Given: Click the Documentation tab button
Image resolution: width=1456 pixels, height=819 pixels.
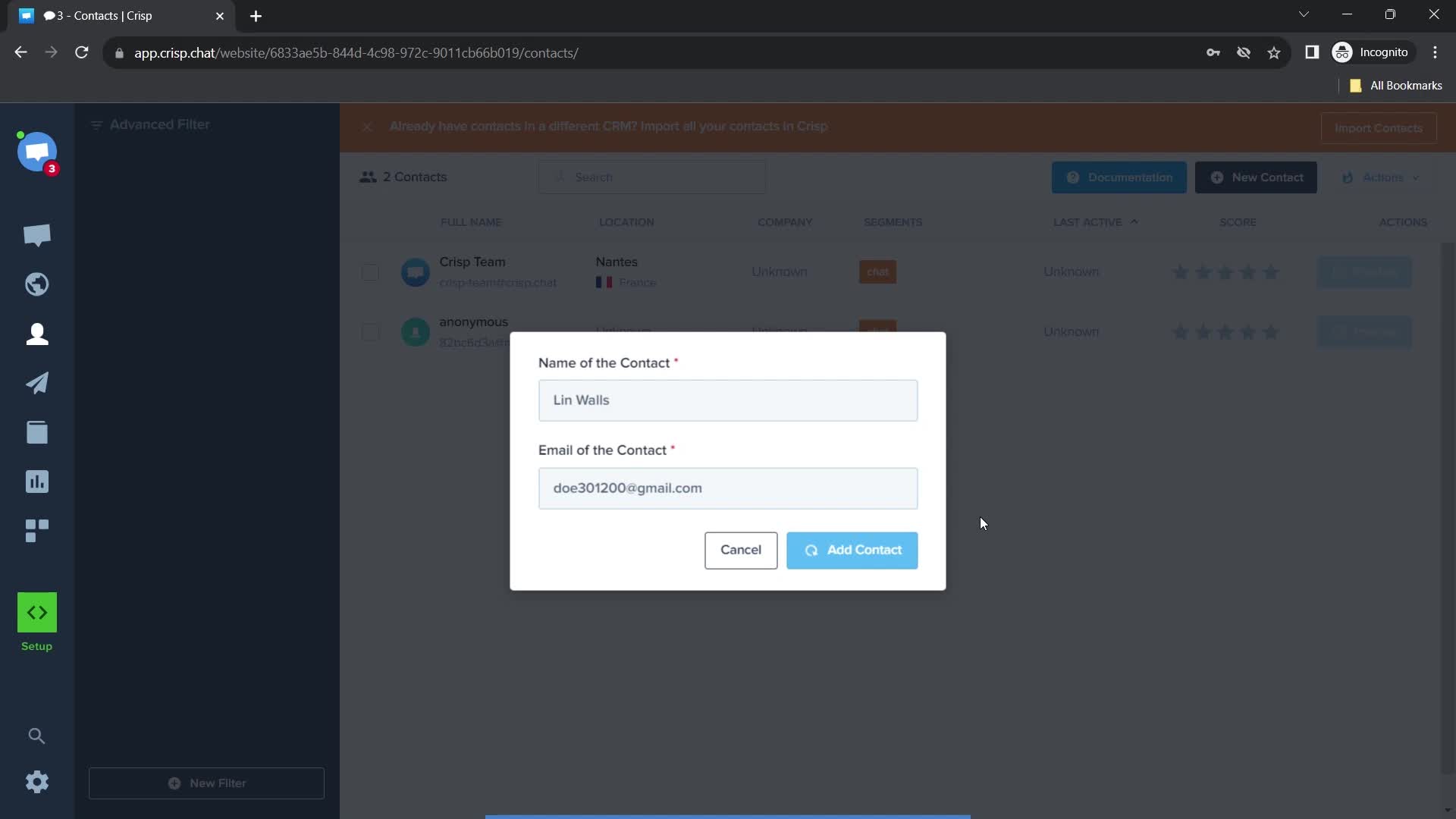Looking at the screenshot, I should (x=1120, y=178).
